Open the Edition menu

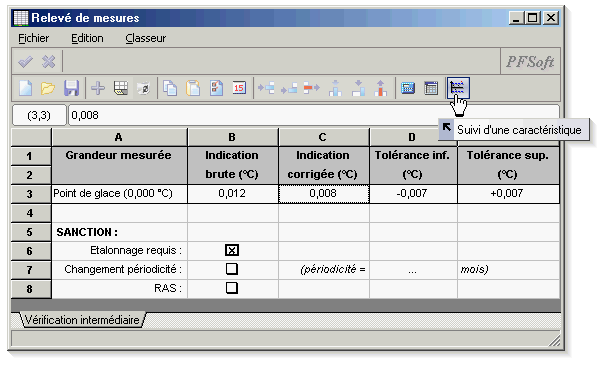coord(87,38)
